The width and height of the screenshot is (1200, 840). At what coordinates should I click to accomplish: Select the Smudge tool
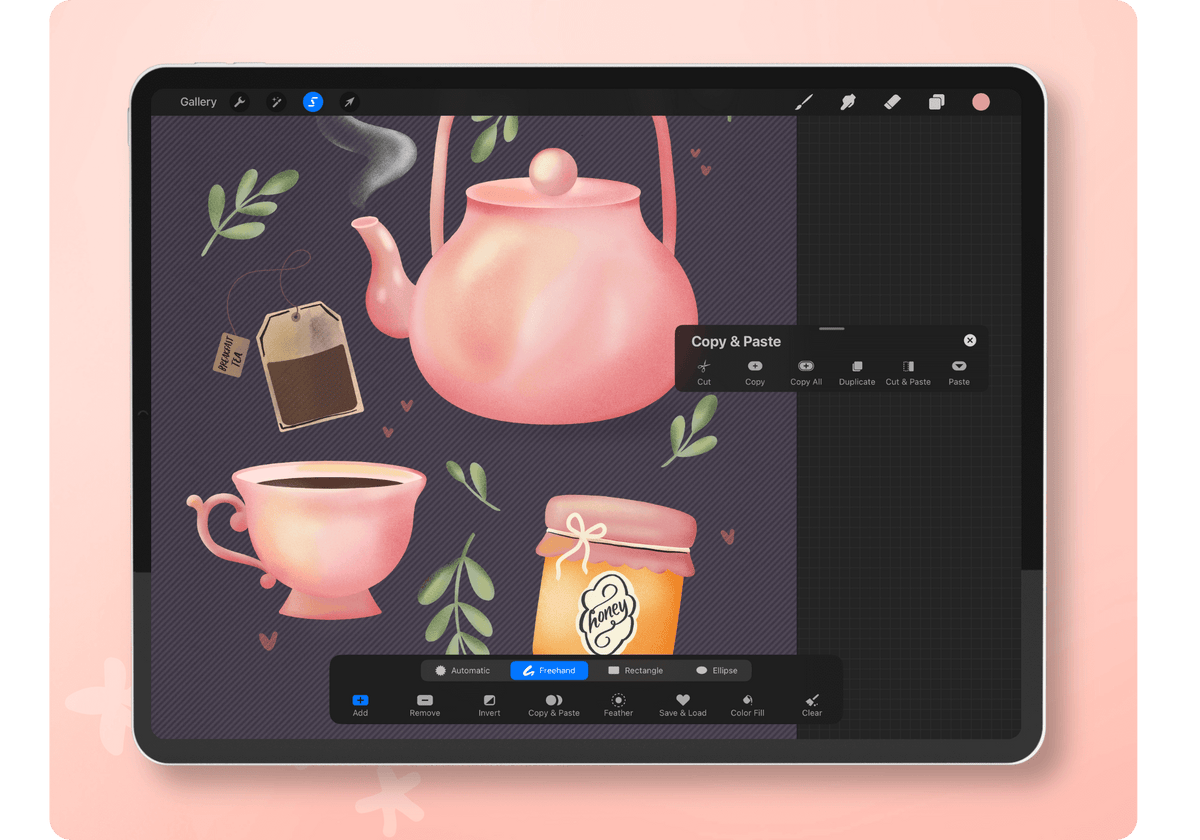coord(848,102)
